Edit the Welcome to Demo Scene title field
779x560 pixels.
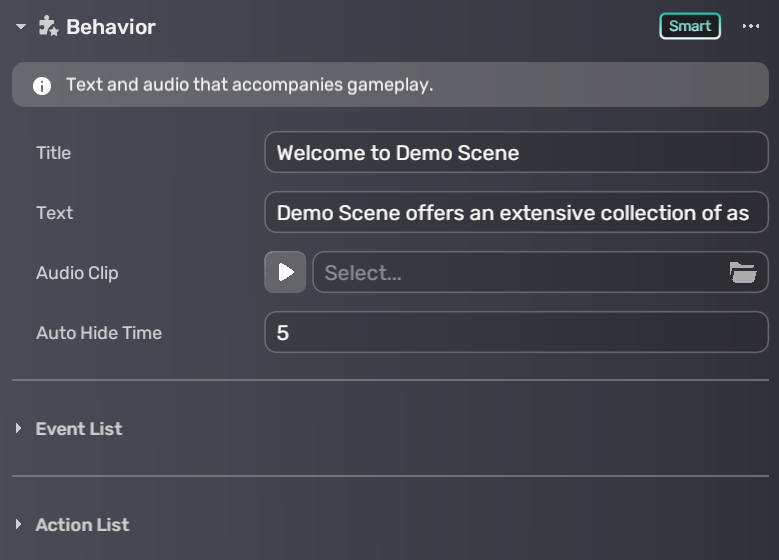pyautogui.click(x=515, y=153)
